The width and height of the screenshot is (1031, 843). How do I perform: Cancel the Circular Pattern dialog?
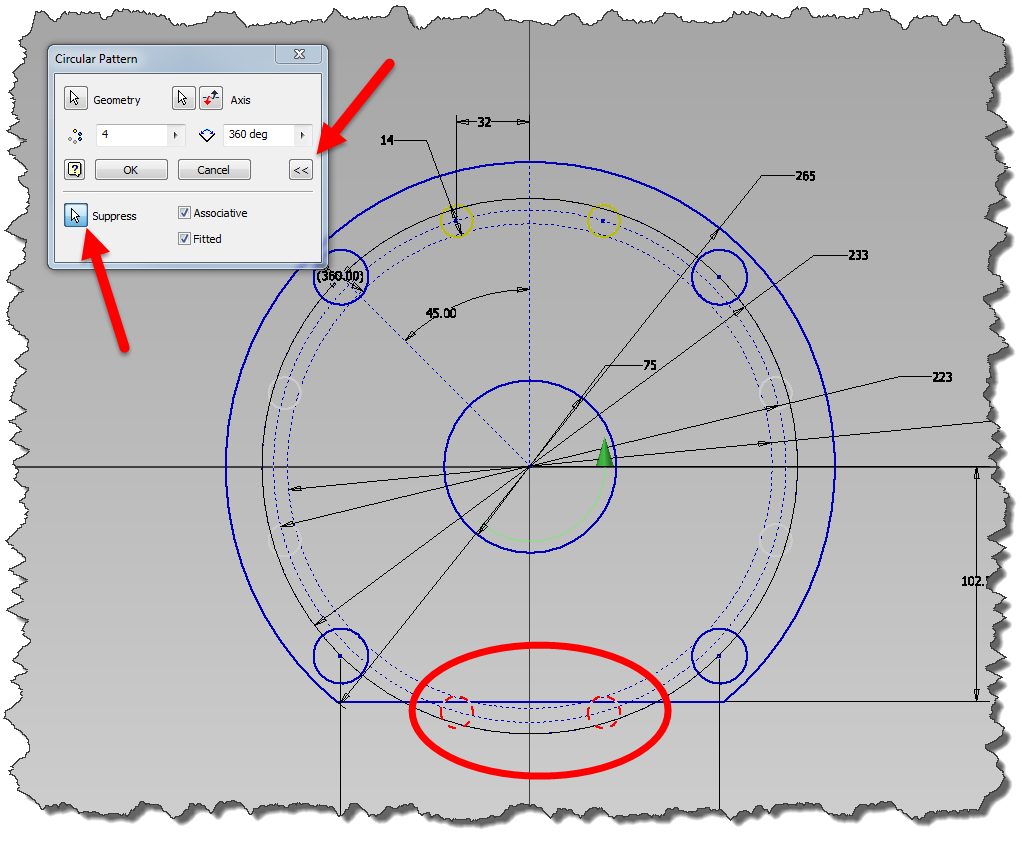214,169
